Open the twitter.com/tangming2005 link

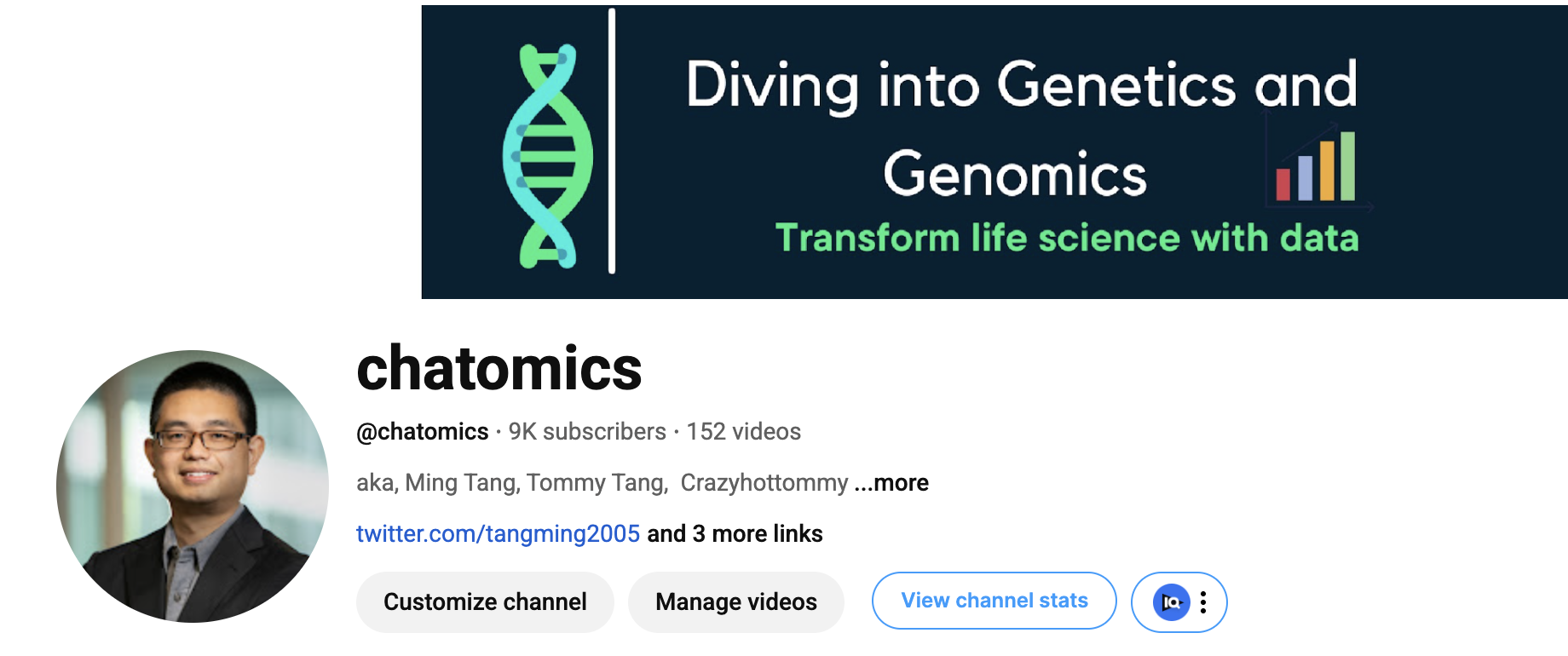498,534
